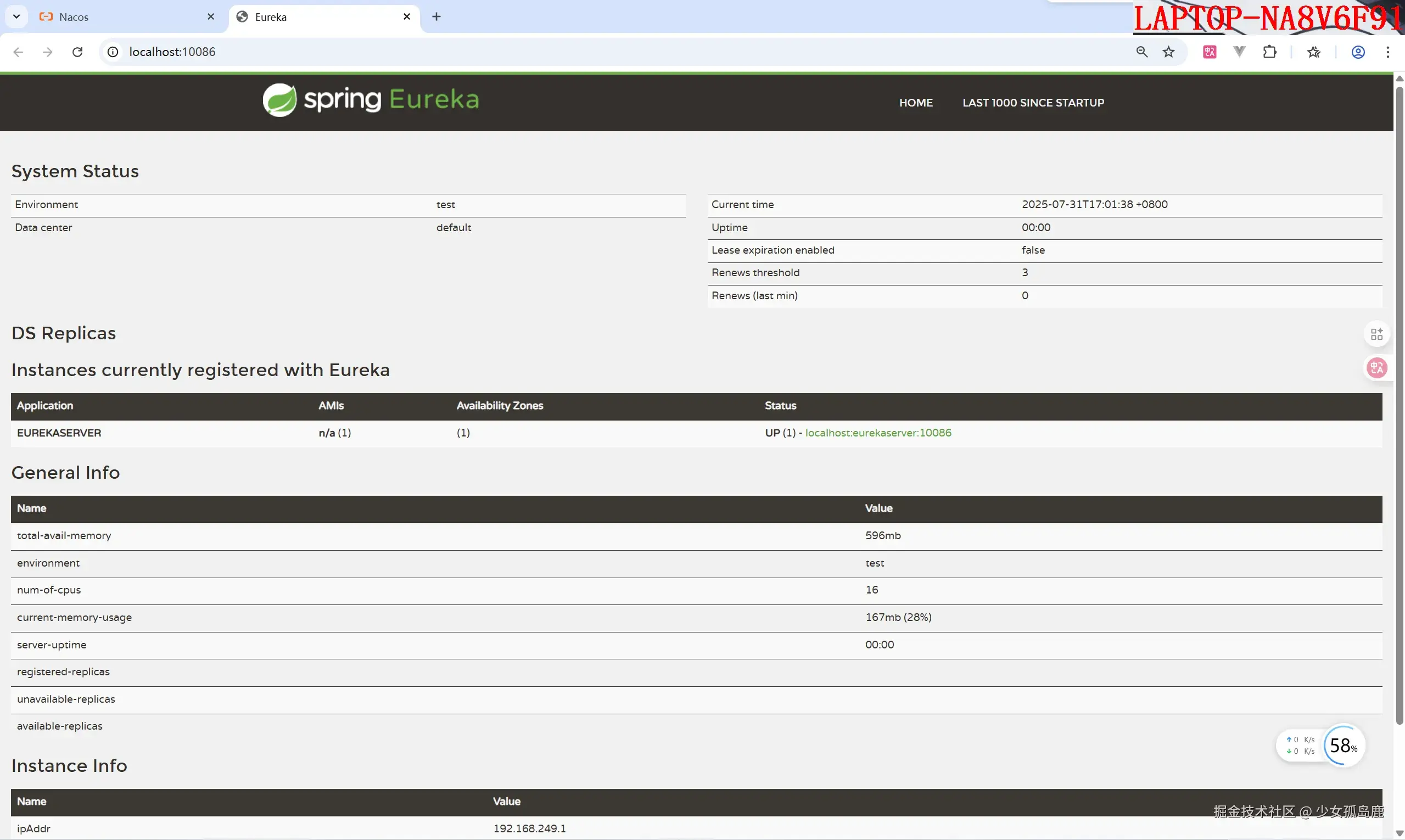
Task: Open LAST 1000 SINCE STARTUP page
Action: tap(1033, 103)
